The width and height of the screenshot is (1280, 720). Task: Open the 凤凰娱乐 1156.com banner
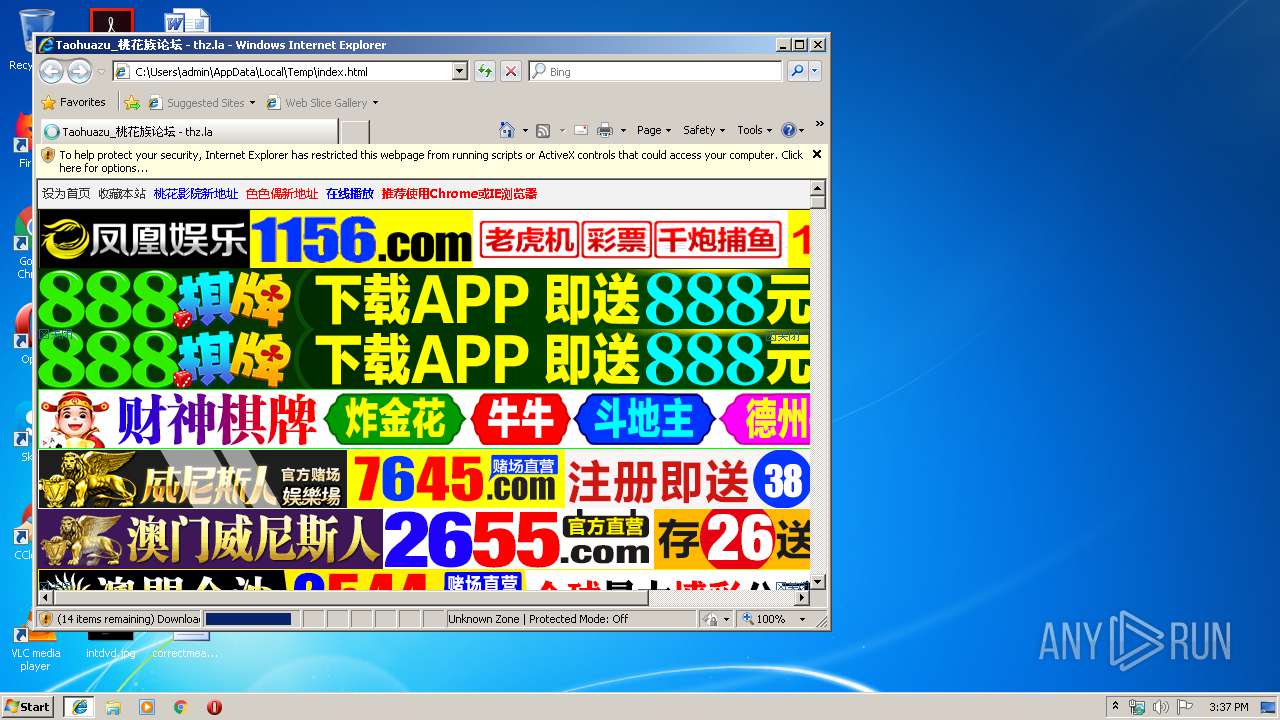[x=424, y=239]
